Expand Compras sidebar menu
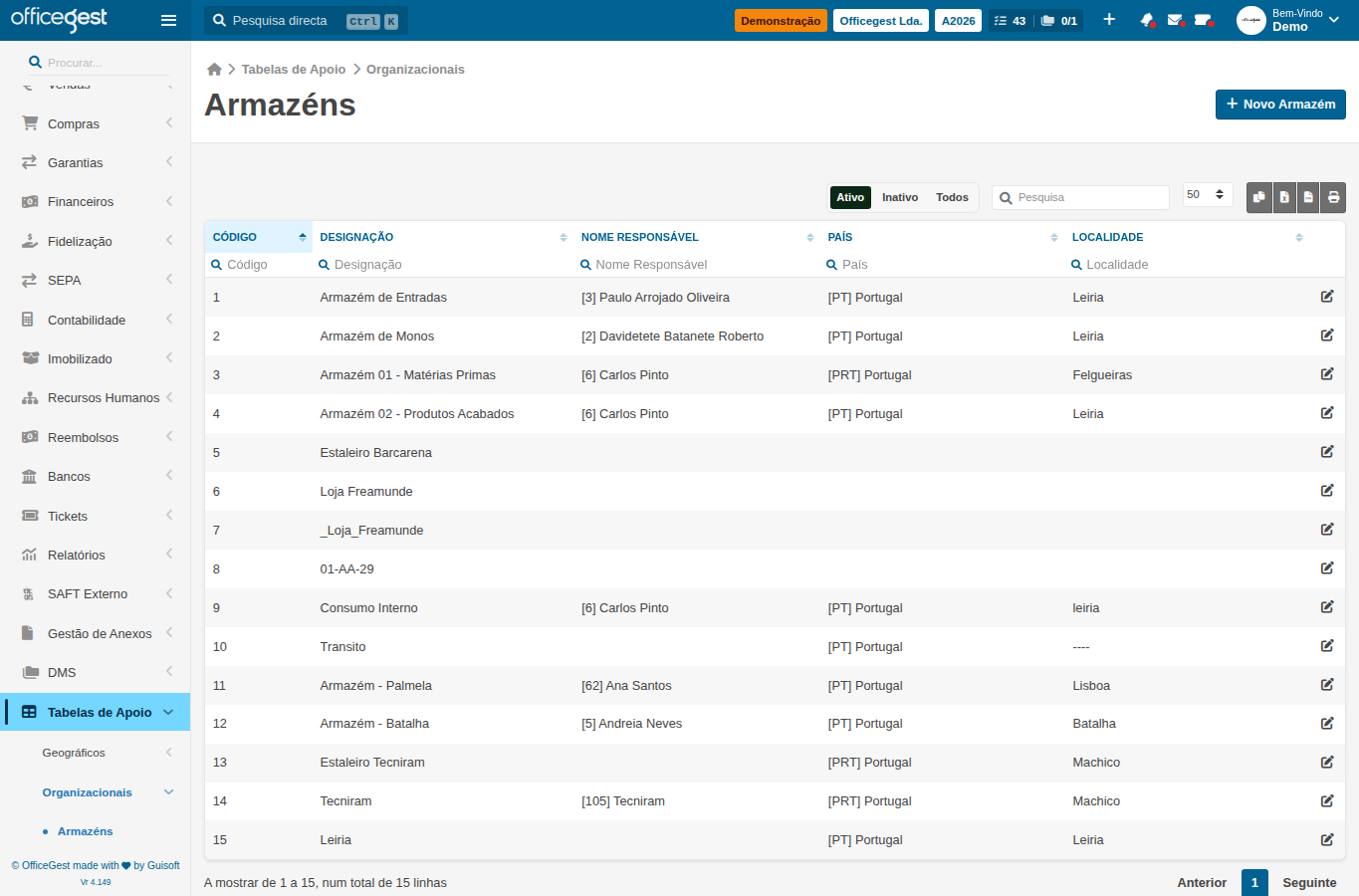Image resolution: width=1359 pixels, height=896 pixels. (x=96, y=123)
